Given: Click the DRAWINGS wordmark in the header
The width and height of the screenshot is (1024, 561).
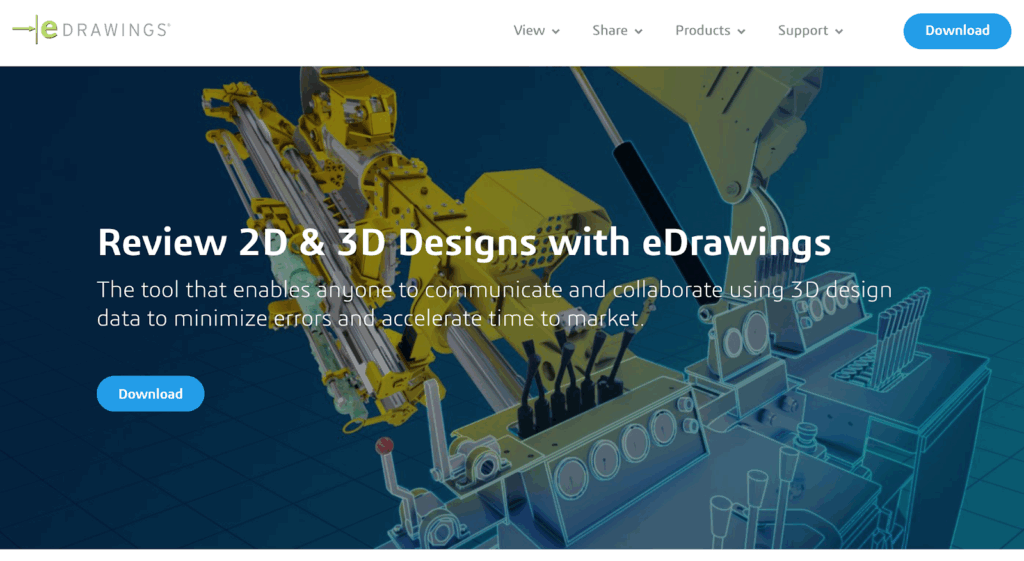Looking at the screenshot, I should (x=116, y=30).
